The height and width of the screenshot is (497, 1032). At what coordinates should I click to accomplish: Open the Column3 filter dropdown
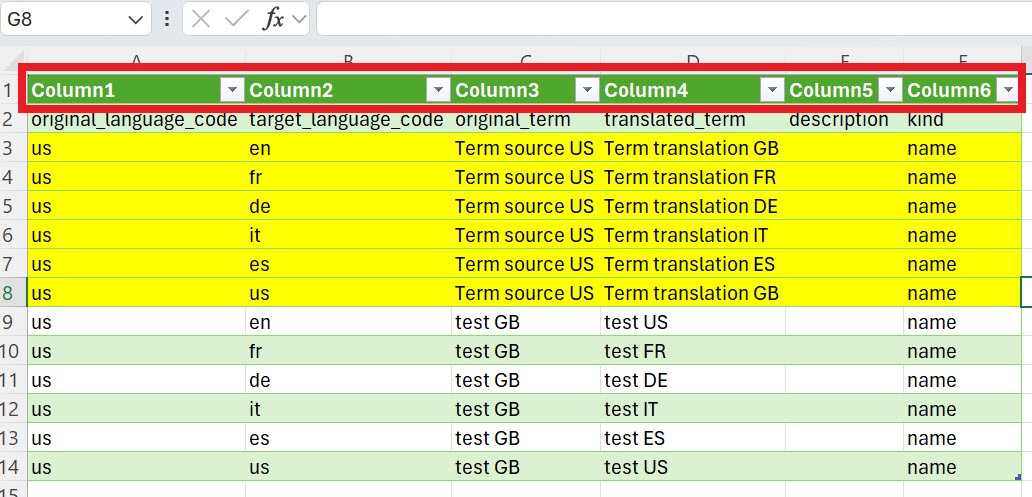tap(587, 91)
